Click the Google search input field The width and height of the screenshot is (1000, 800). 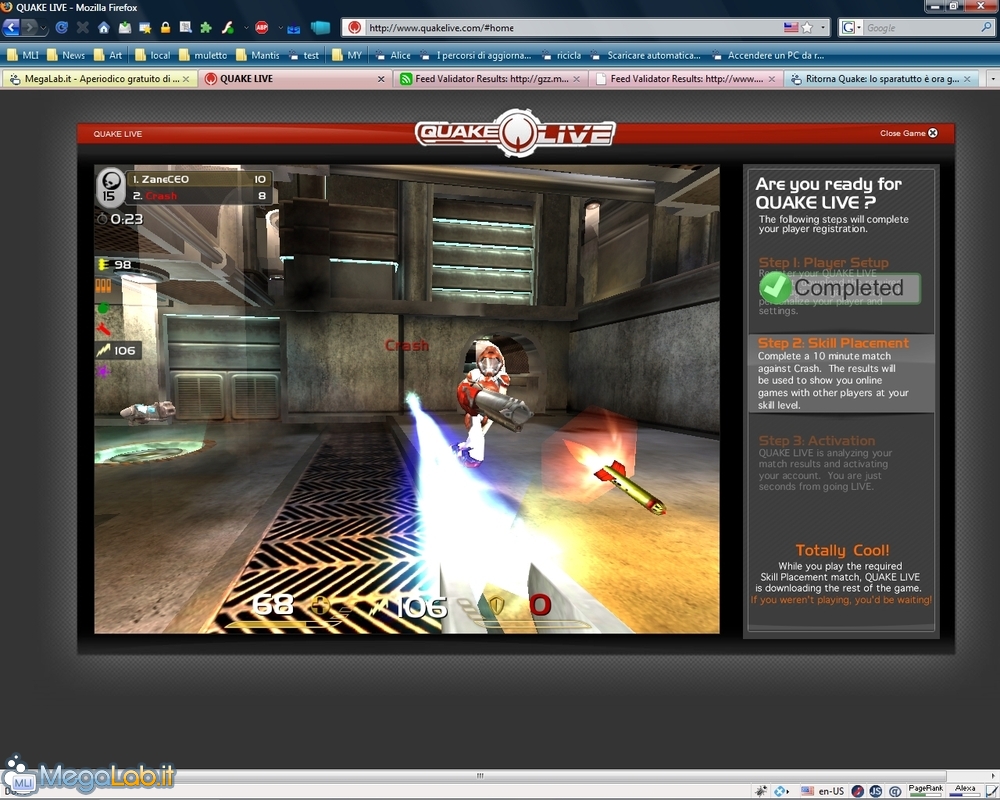point(922,27)
